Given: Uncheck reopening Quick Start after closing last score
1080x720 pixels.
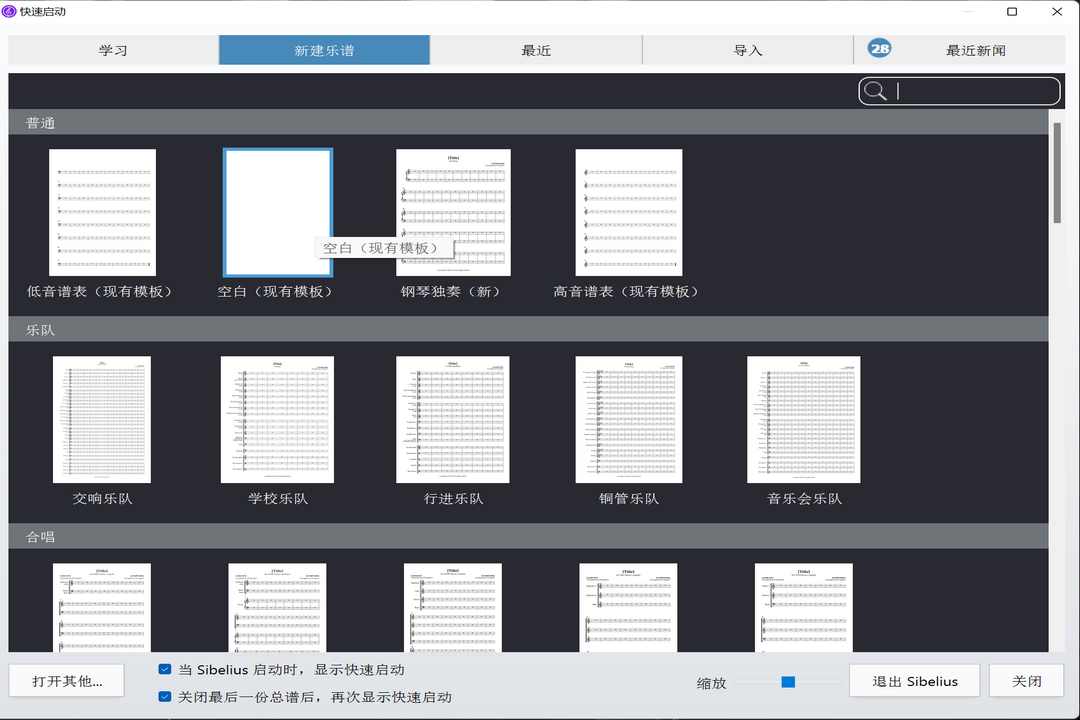Looking at the screenshot, I should coord(165,697).
